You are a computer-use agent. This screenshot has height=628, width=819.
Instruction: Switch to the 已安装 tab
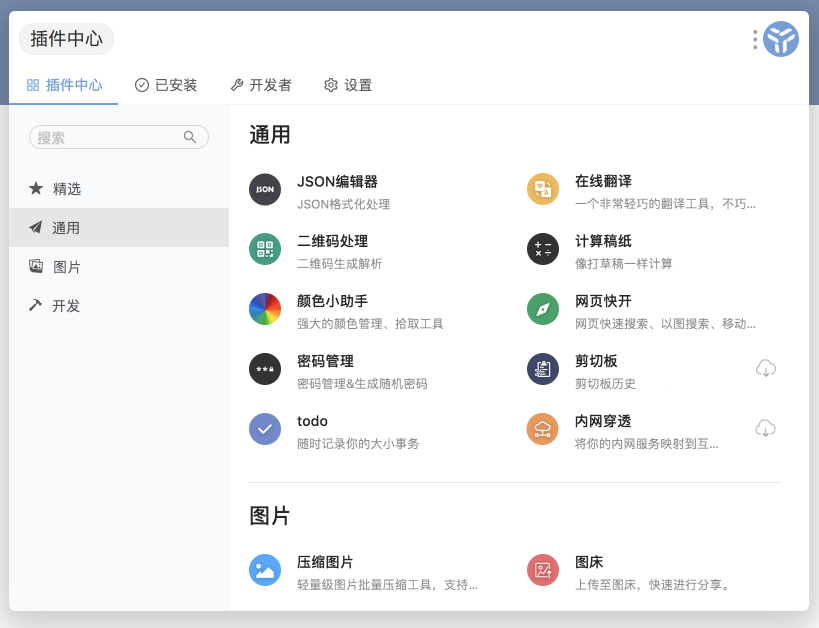166,85
